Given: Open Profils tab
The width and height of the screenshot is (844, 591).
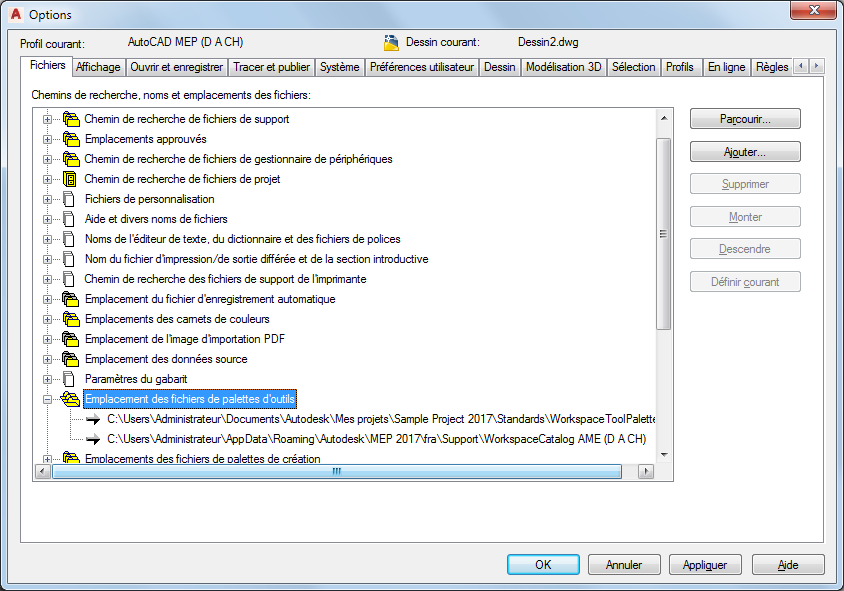Looking at the screenshot, I should (x=680, y=67).
